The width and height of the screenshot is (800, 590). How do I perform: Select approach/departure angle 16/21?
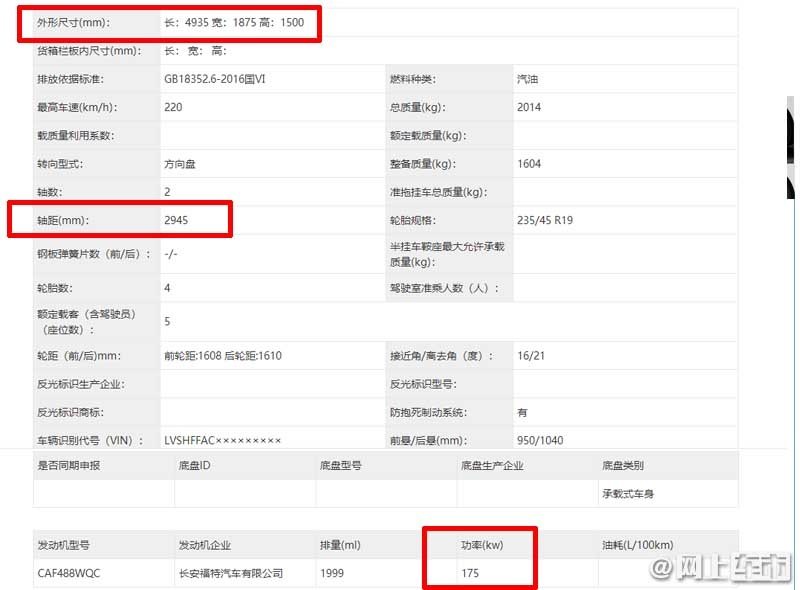coord(531,356)
